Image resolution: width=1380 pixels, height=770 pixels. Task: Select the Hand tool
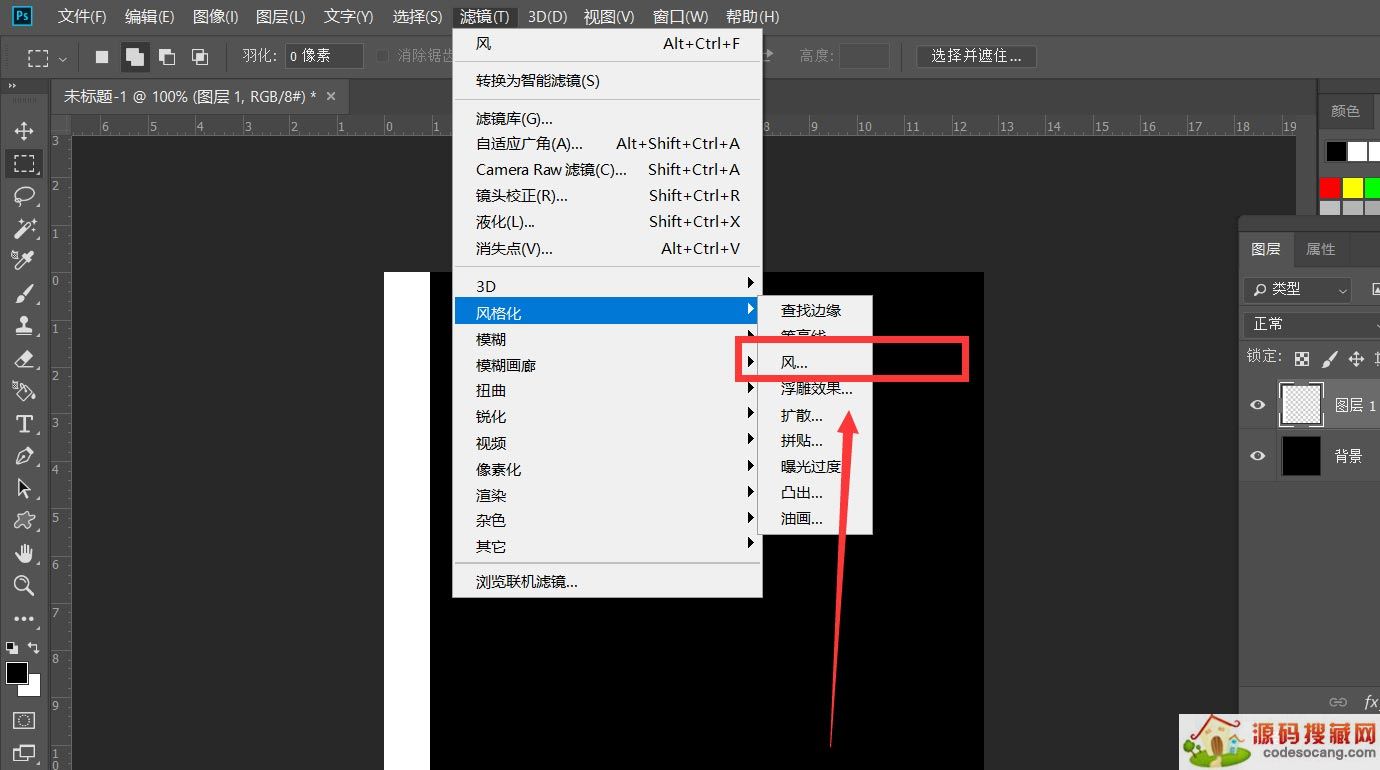[24, 553]
